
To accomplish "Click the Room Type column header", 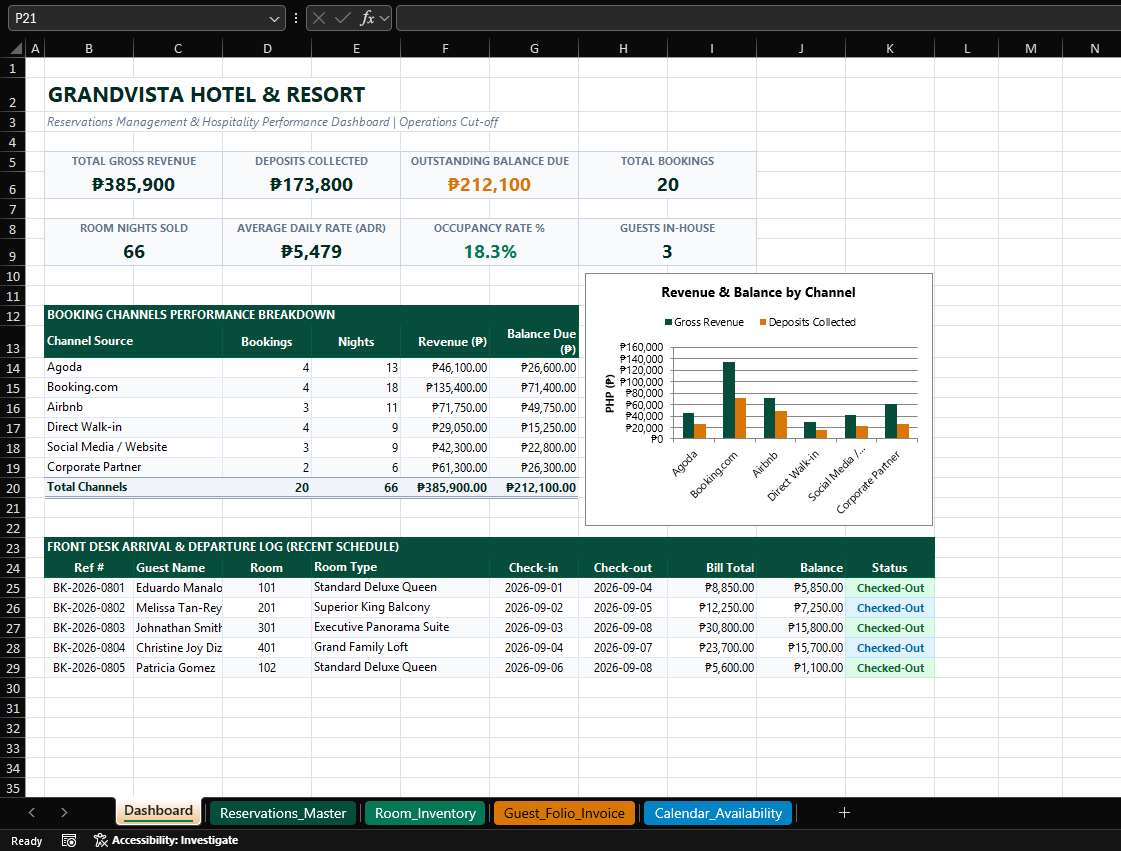I will point(400,568).
